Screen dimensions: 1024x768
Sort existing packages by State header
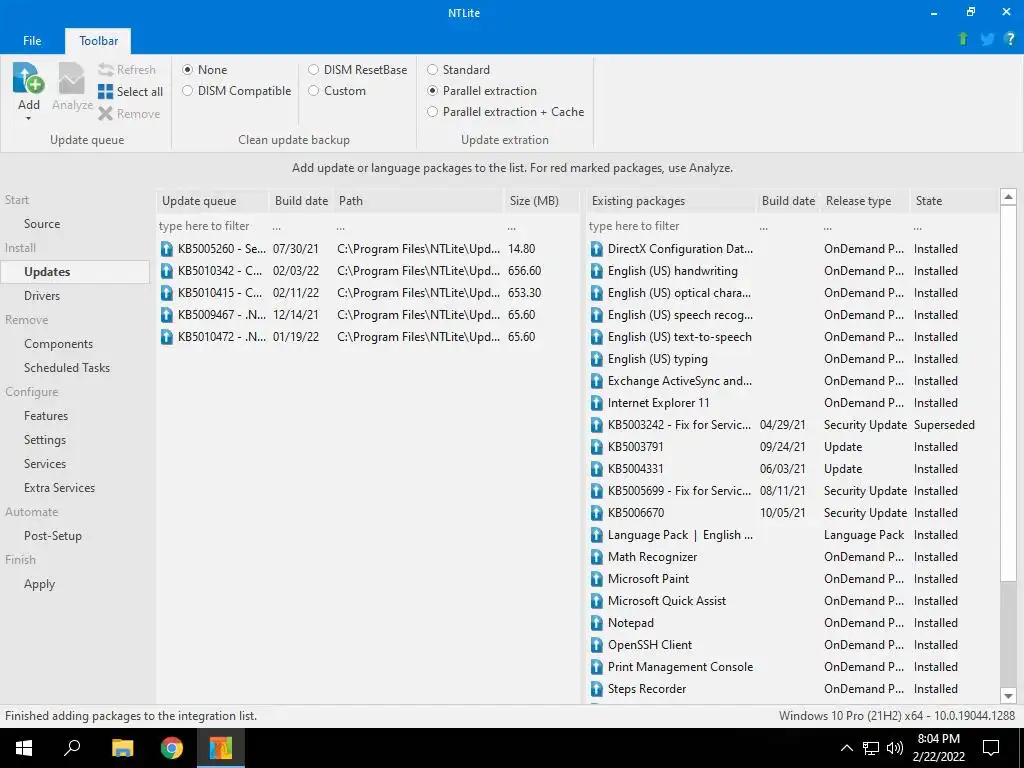point(954,201)
